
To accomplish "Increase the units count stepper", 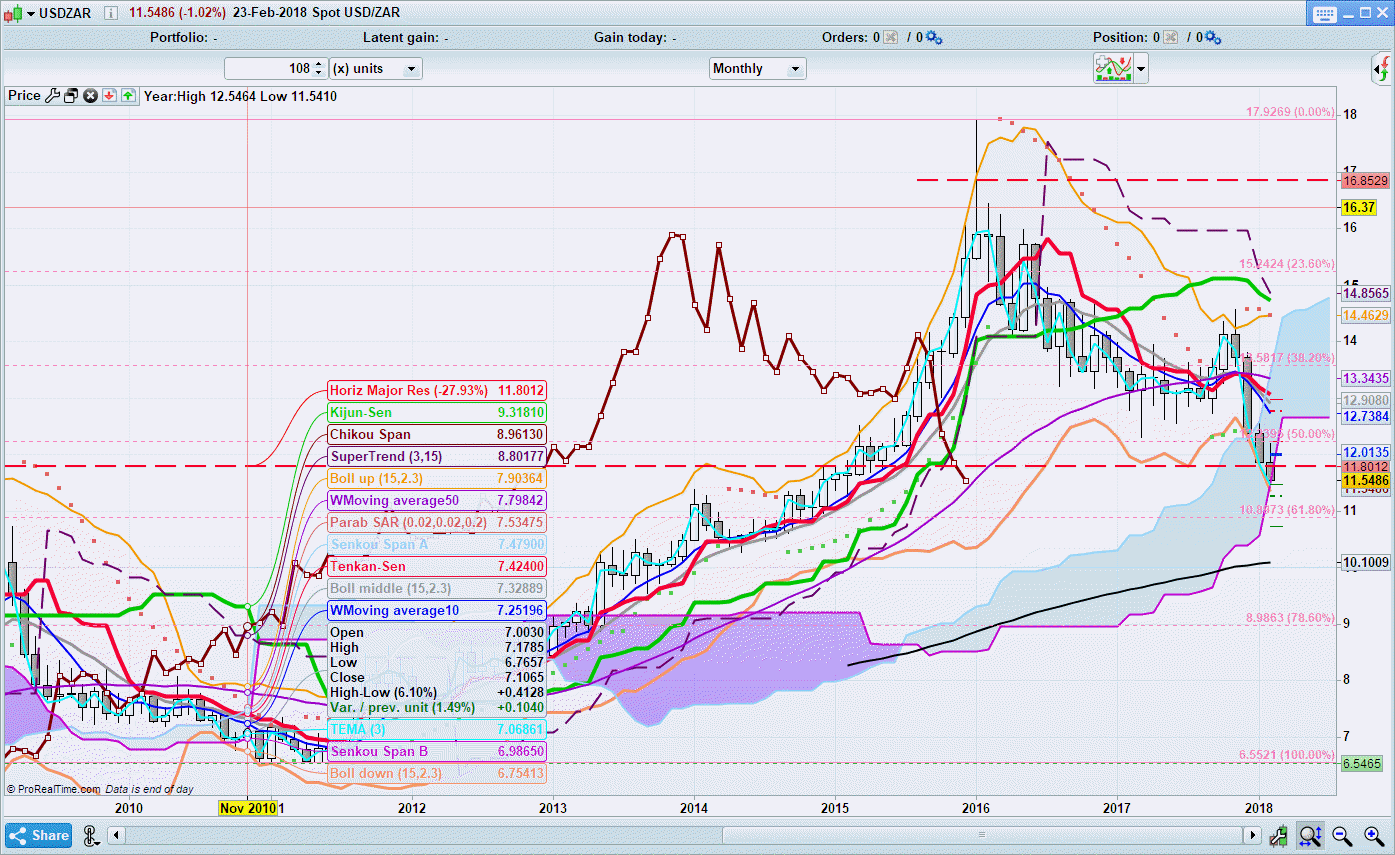I will [x=319, y=63].
